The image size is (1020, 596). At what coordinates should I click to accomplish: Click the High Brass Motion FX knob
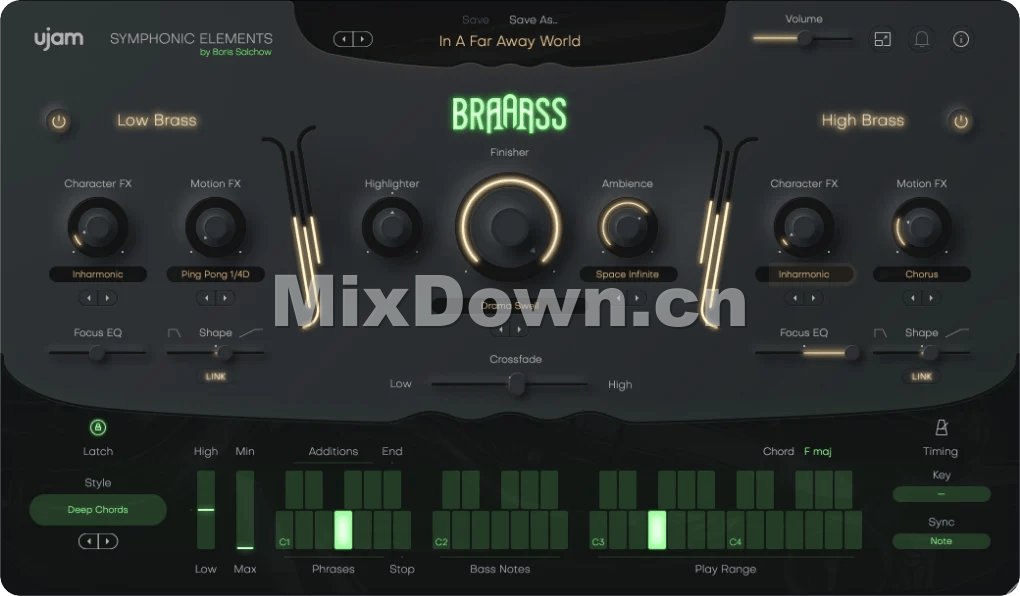click(x=921, y=227)
